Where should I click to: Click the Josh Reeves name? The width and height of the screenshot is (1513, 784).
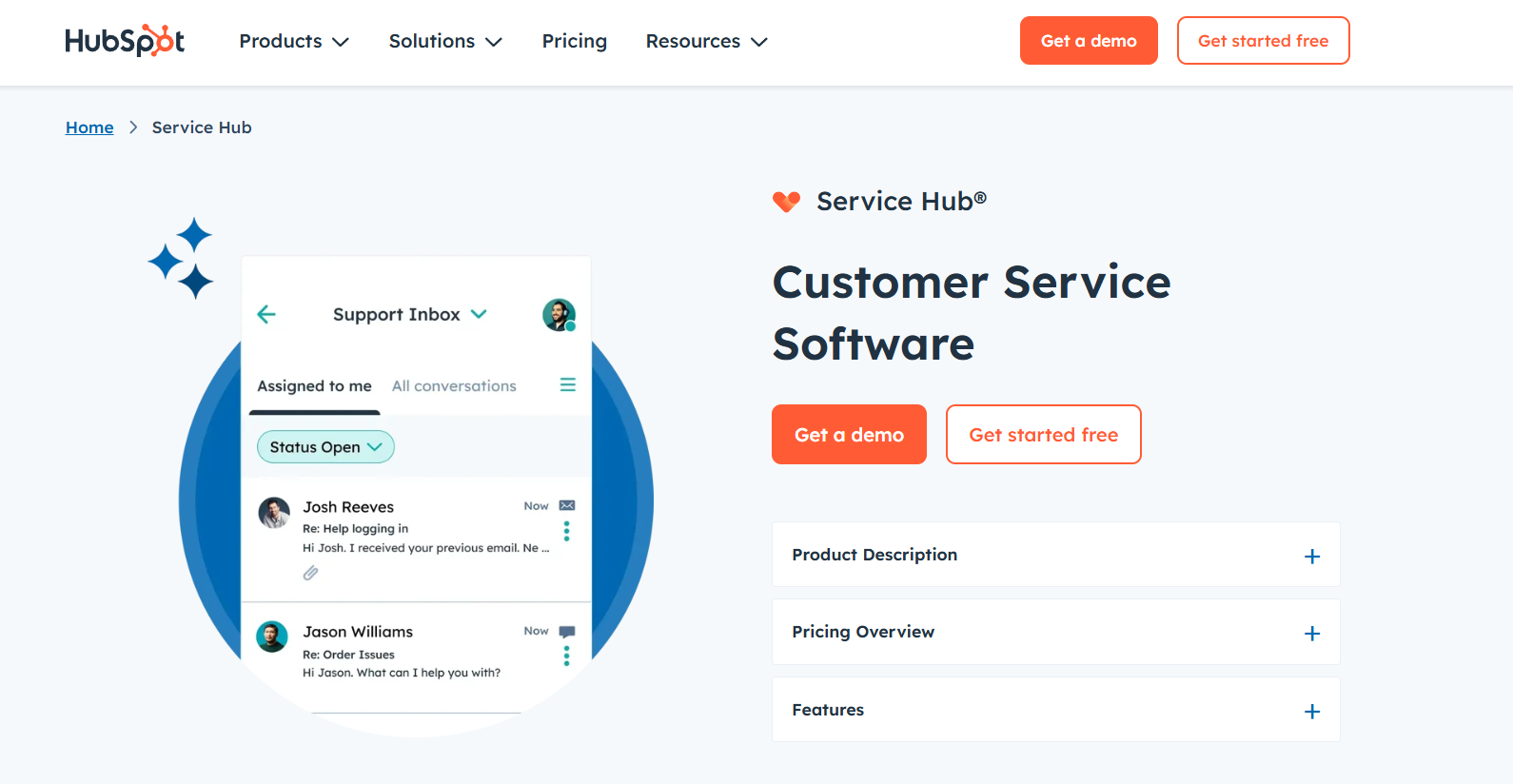(348, 507)
